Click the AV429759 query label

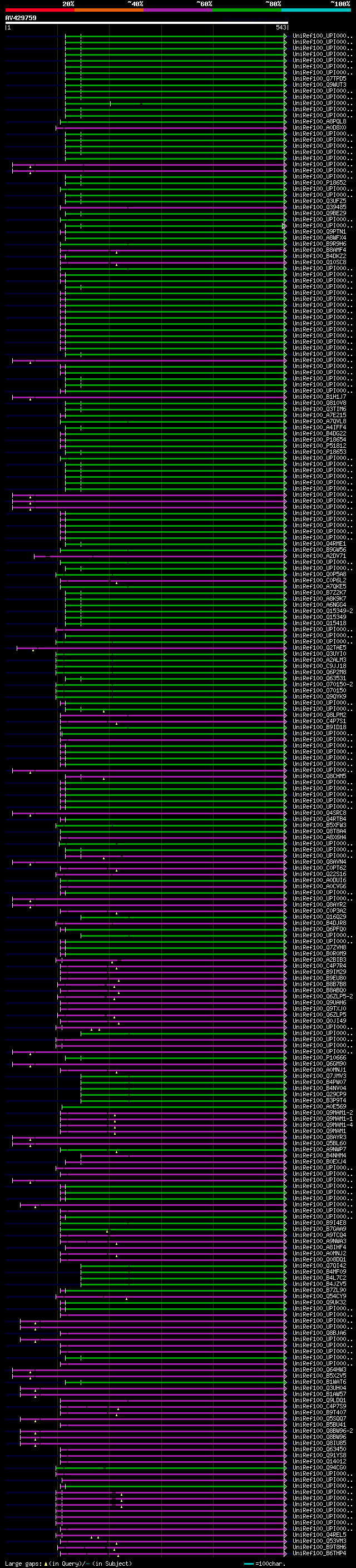click(21, 18)
